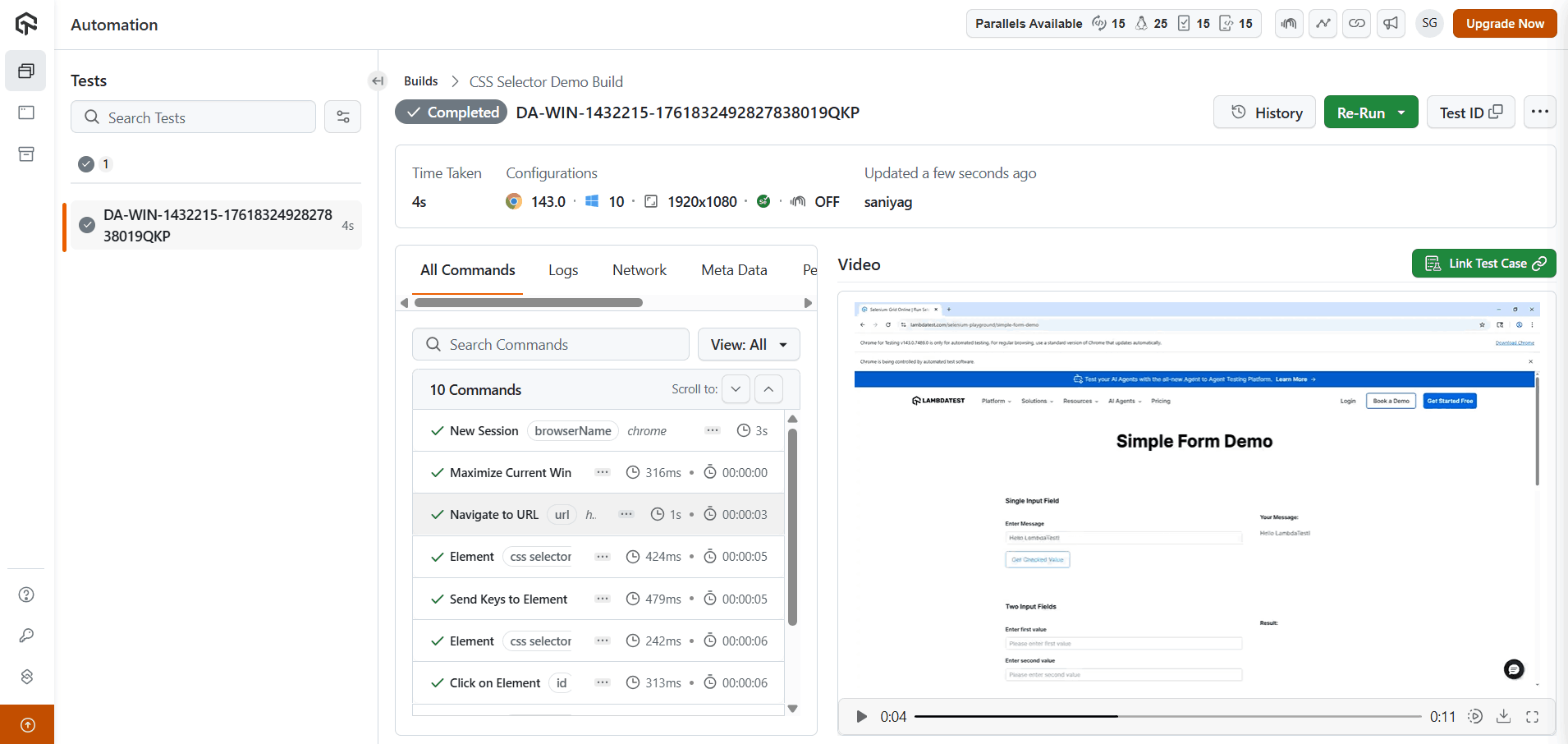1568x744 pixels.
Task: Click the Upgrade Now button
Action: pos(1505,24)
